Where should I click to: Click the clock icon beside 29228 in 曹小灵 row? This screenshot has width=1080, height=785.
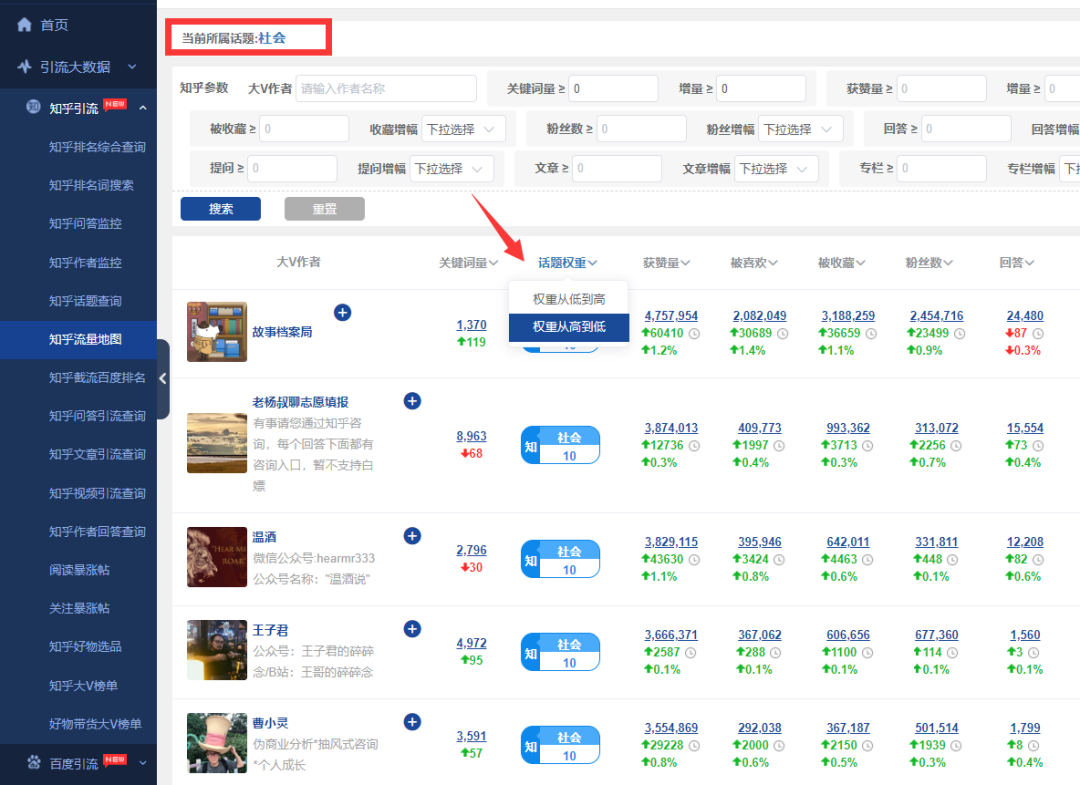point(694,746)
